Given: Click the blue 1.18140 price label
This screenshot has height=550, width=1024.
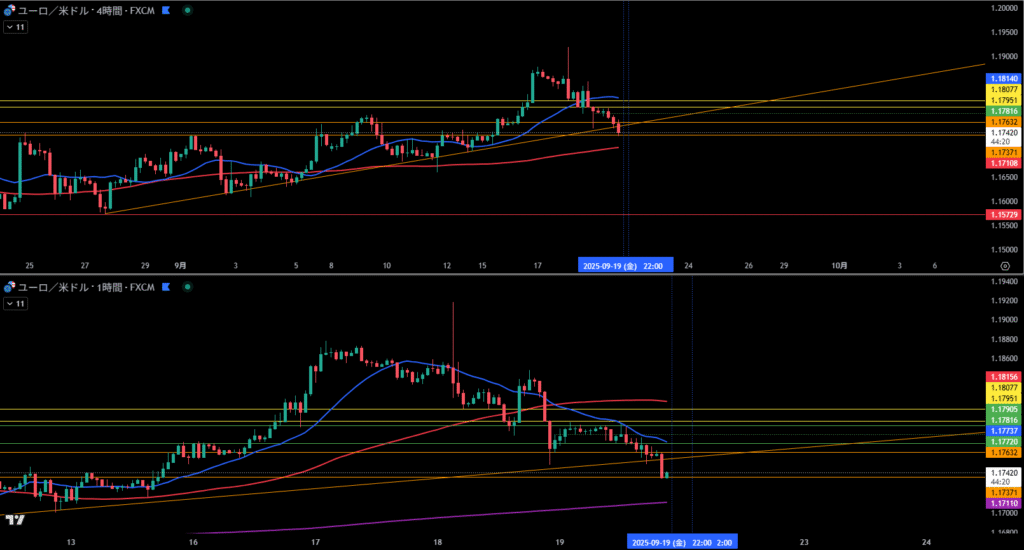Looking at the screenshot, I should point(1003,78).
